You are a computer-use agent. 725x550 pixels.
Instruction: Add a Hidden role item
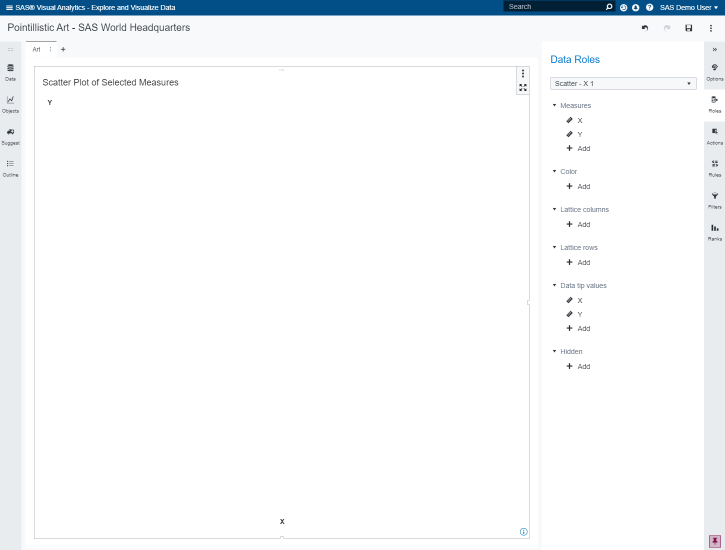pyautogui.click(x=578, y=367)
